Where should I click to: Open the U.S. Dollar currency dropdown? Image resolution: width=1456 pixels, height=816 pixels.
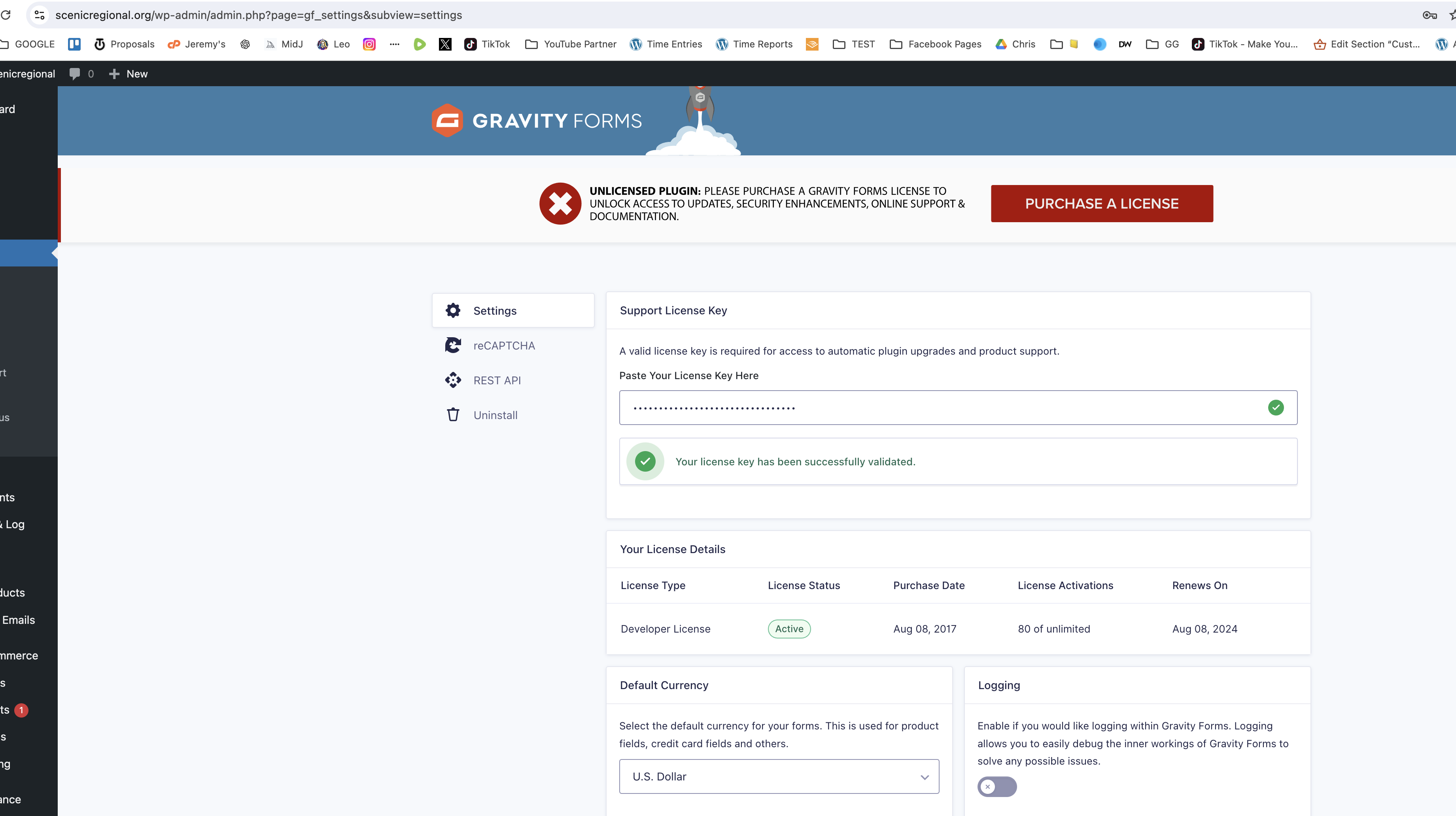(x=778, y=776)
